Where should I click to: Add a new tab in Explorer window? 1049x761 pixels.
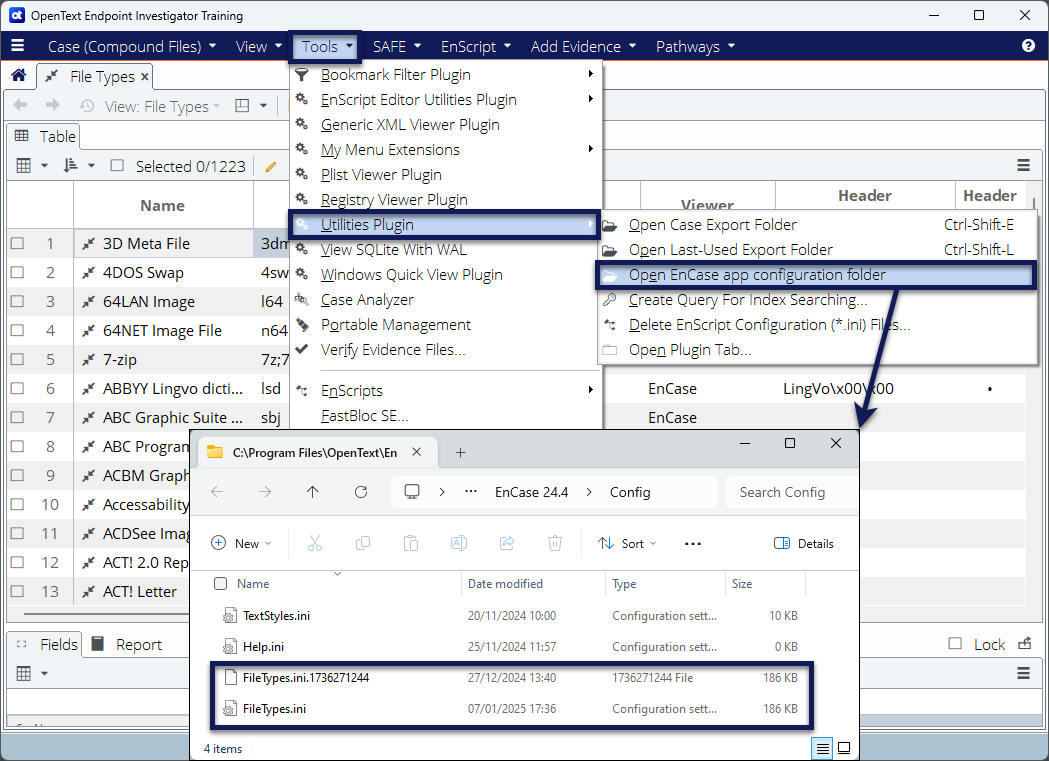460,453
